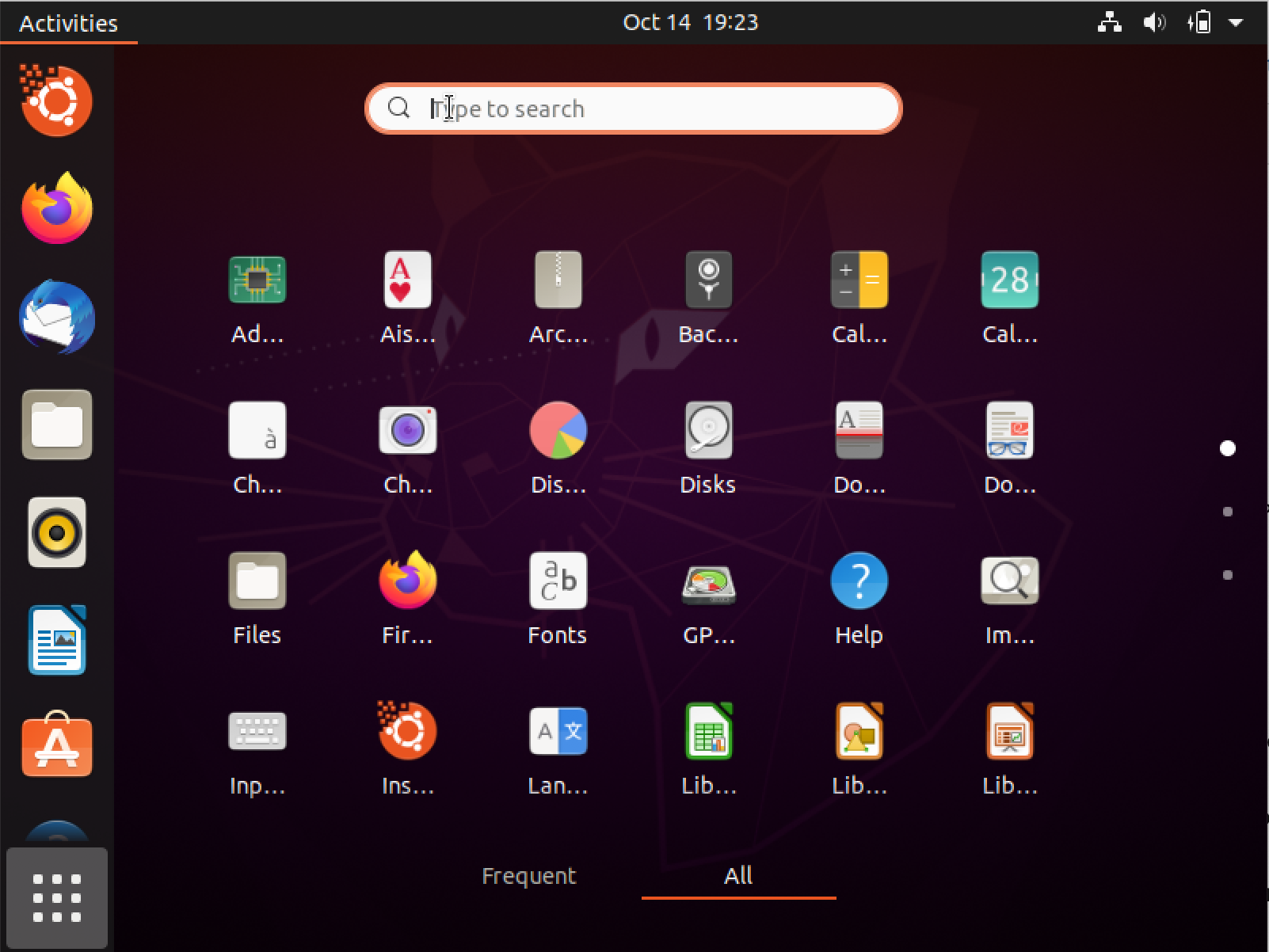This screenshot has width=1269, height=952.
Task: Open the clock and calendar dropdown
Action: point(690,22)
